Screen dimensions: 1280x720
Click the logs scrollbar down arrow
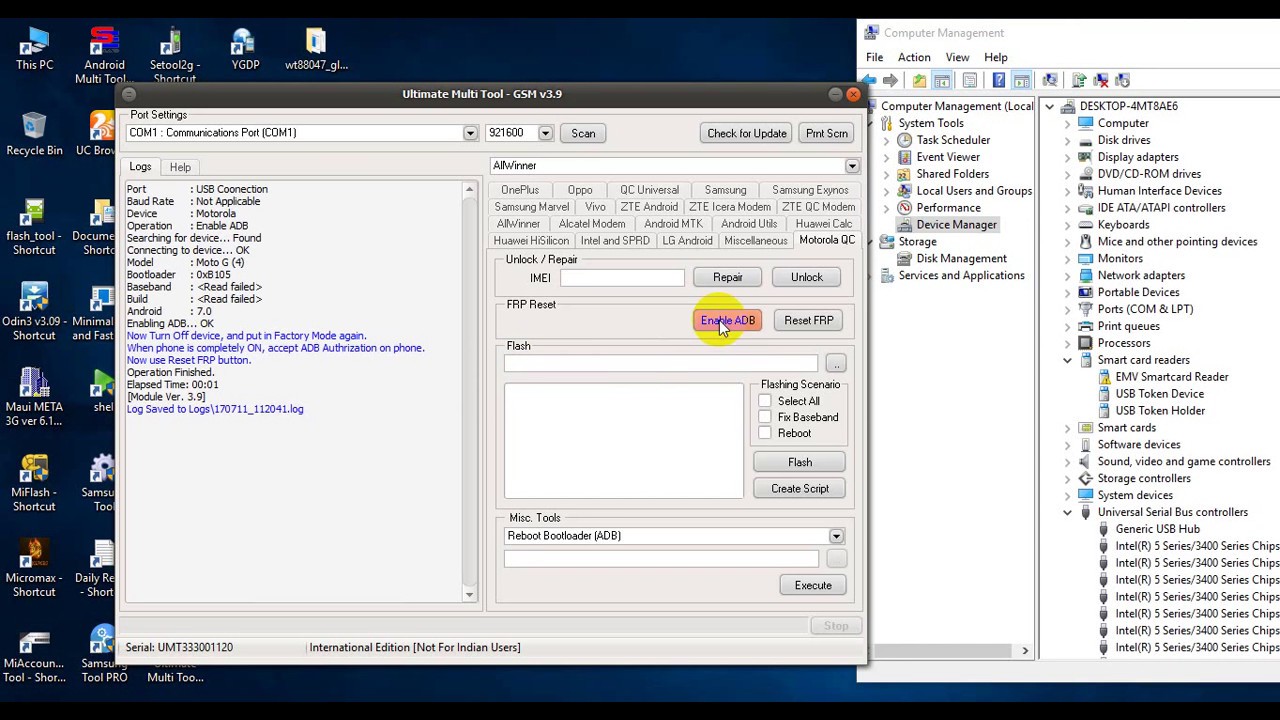[470, 595]
